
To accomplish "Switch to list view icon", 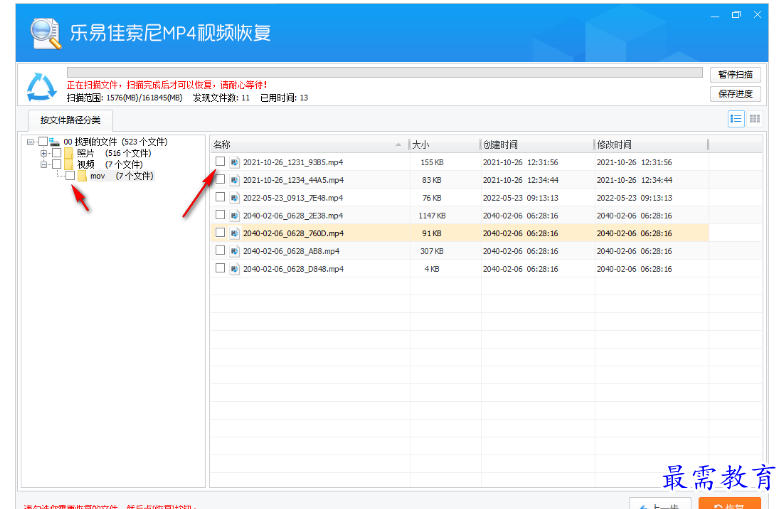I will pos(736,119).
